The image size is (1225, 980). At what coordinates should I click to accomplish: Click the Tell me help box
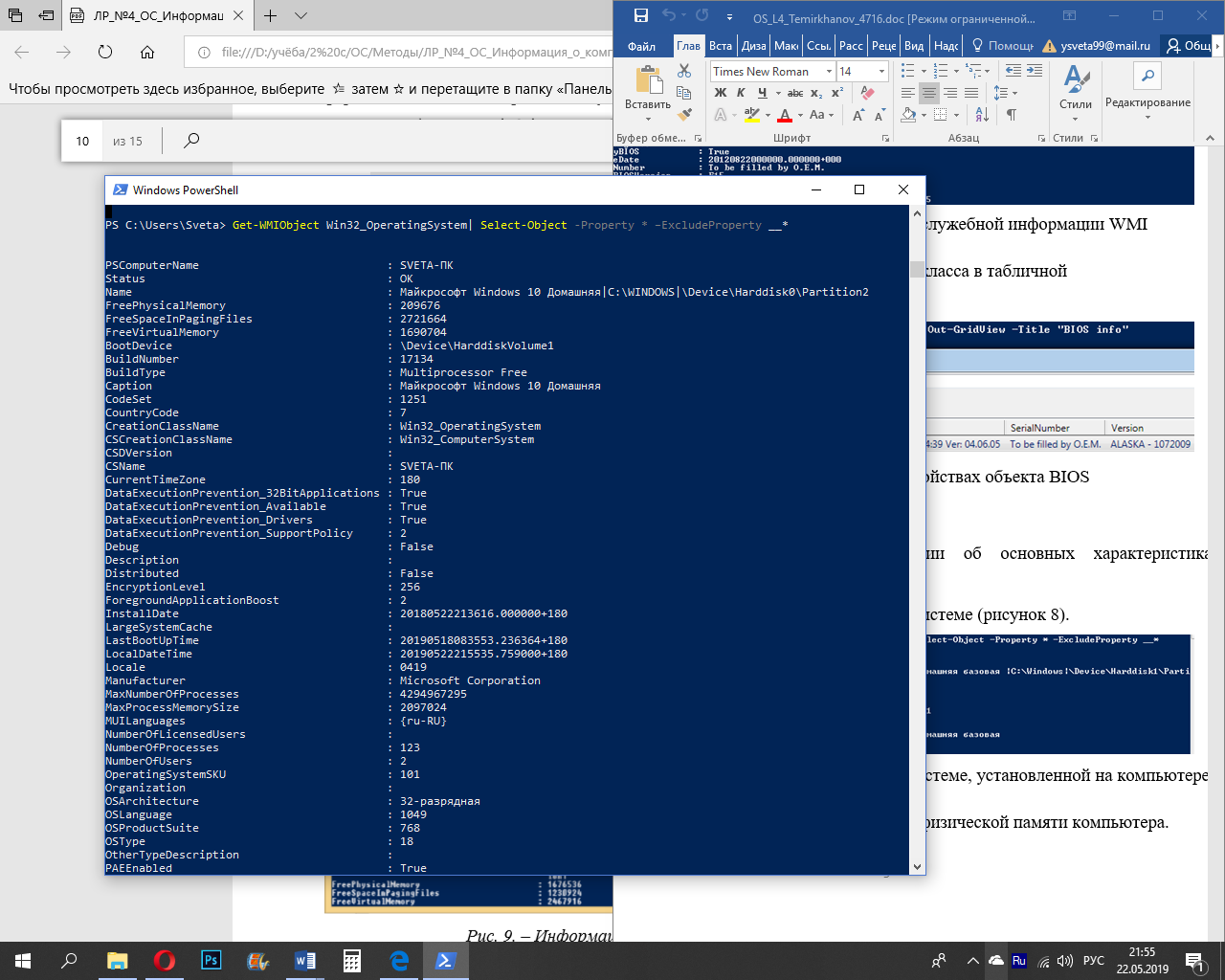(1003, 46)
